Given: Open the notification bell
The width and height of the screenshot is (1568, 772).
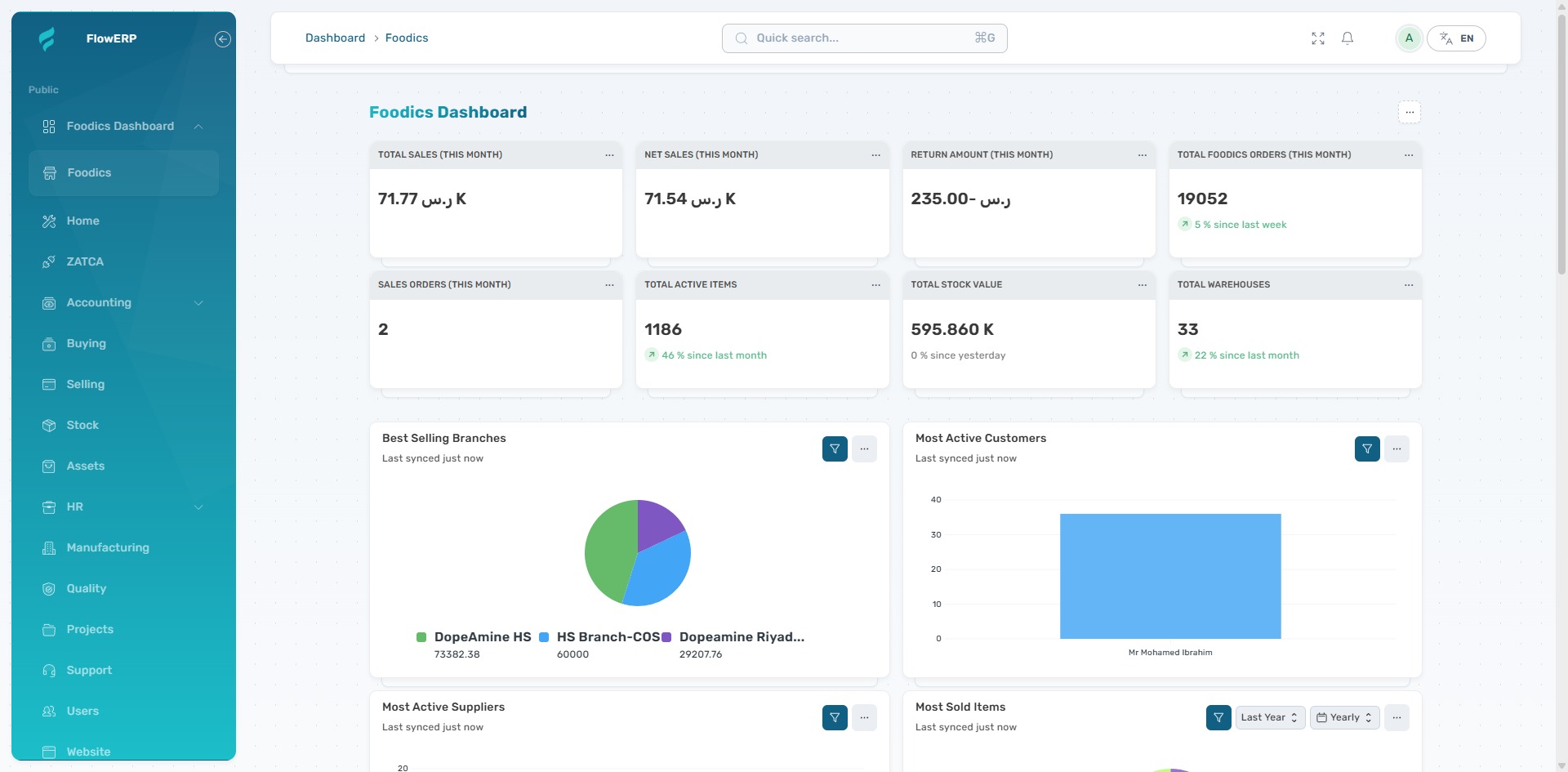Looking at the screenshot, I should [1347, 38].
